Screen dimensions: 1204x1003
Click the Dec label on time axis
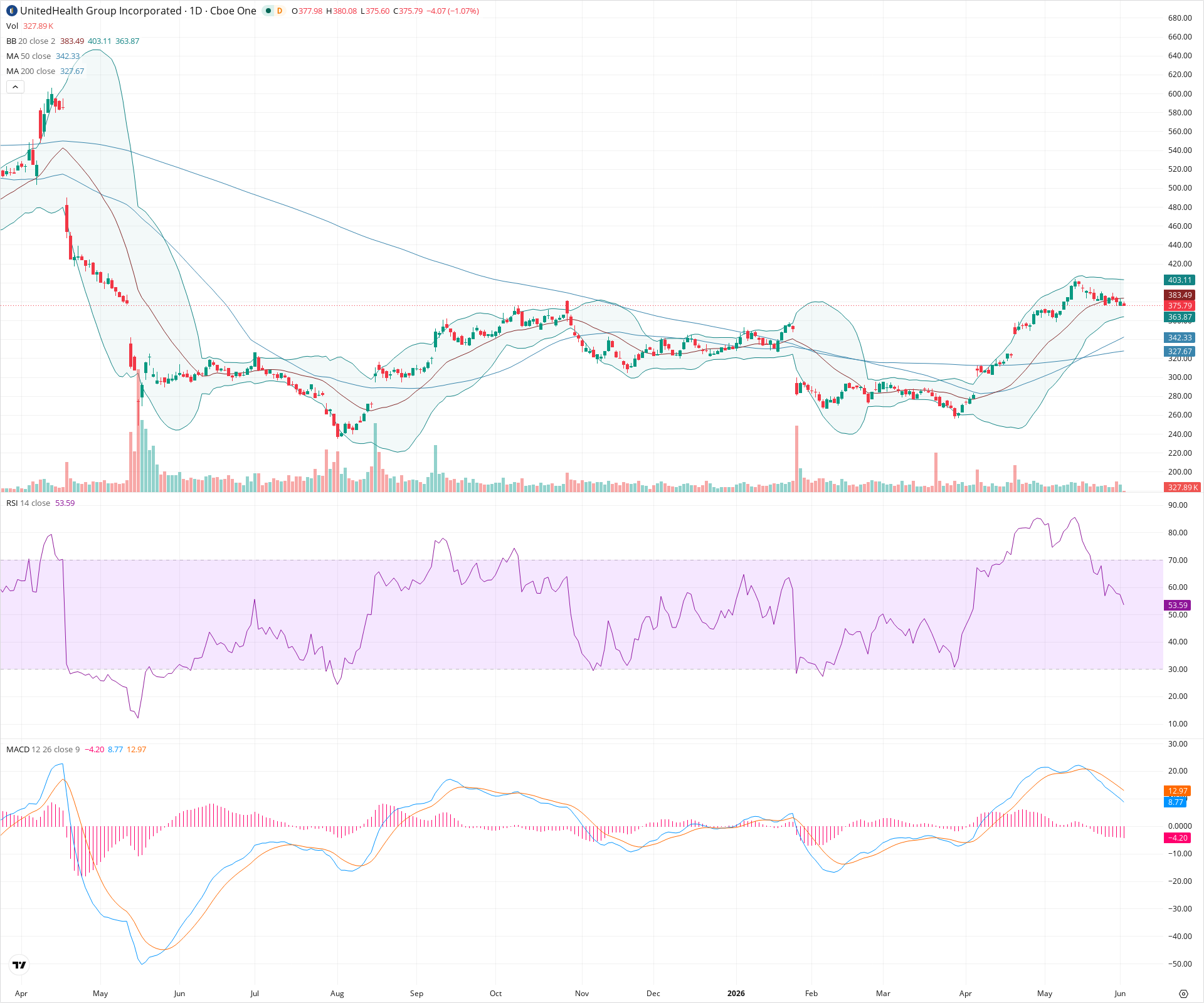point(653,994)
